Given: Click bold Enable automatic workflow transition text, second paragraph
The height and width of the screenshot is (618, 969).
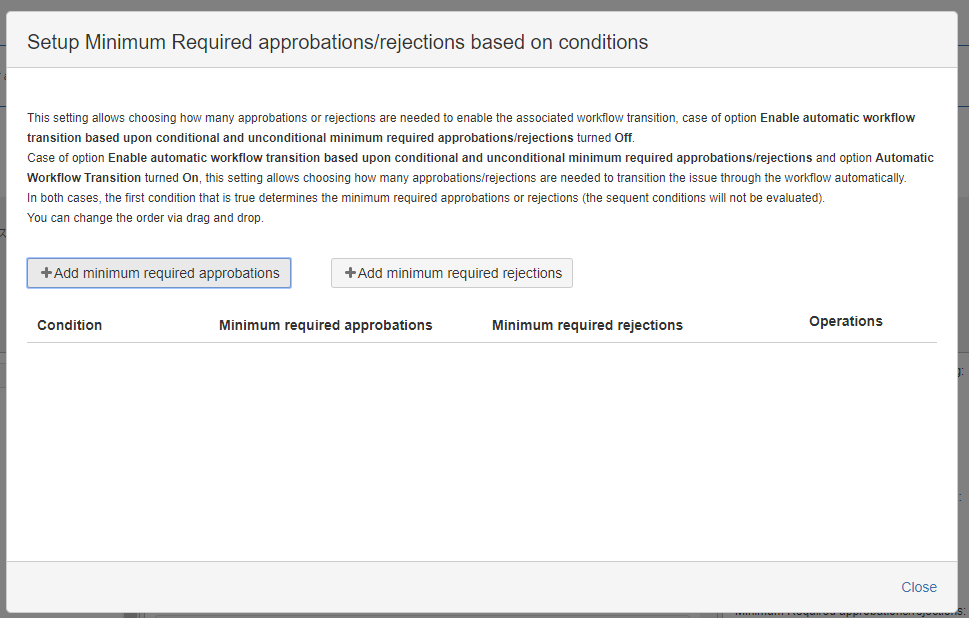Looking at the screenshot, I should pos(460,158).
